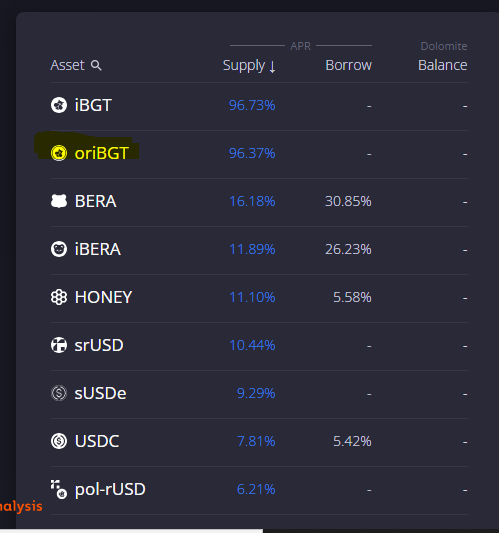This screenshot has width=499, height=533.
Task: Sort by the Balance column header
Action: click(443, 65)
